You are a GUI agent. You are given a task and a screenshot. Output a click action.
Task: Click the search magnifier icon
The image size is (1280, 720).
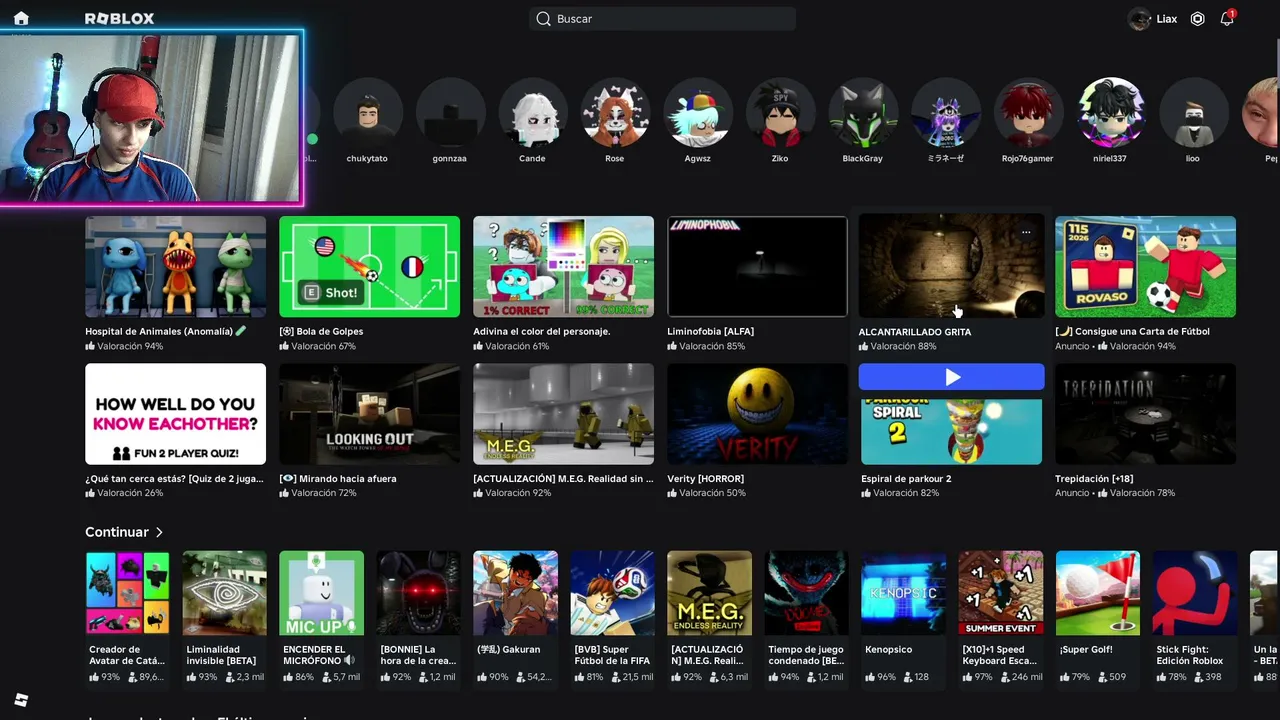543,19
